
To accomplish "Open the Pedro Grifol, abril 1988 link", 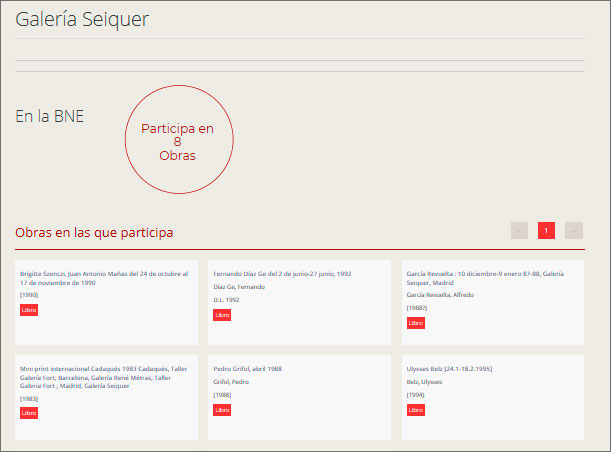I will (x=247, y=369).
